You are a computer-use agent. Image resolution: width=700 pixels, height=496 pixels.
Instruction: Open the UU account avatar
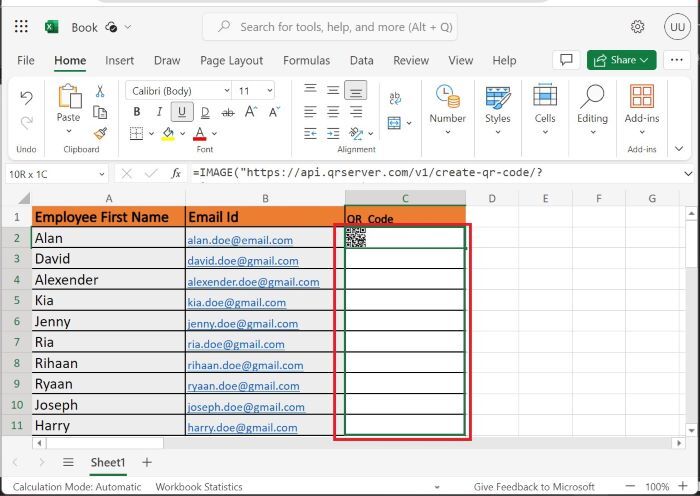(677, 27)
